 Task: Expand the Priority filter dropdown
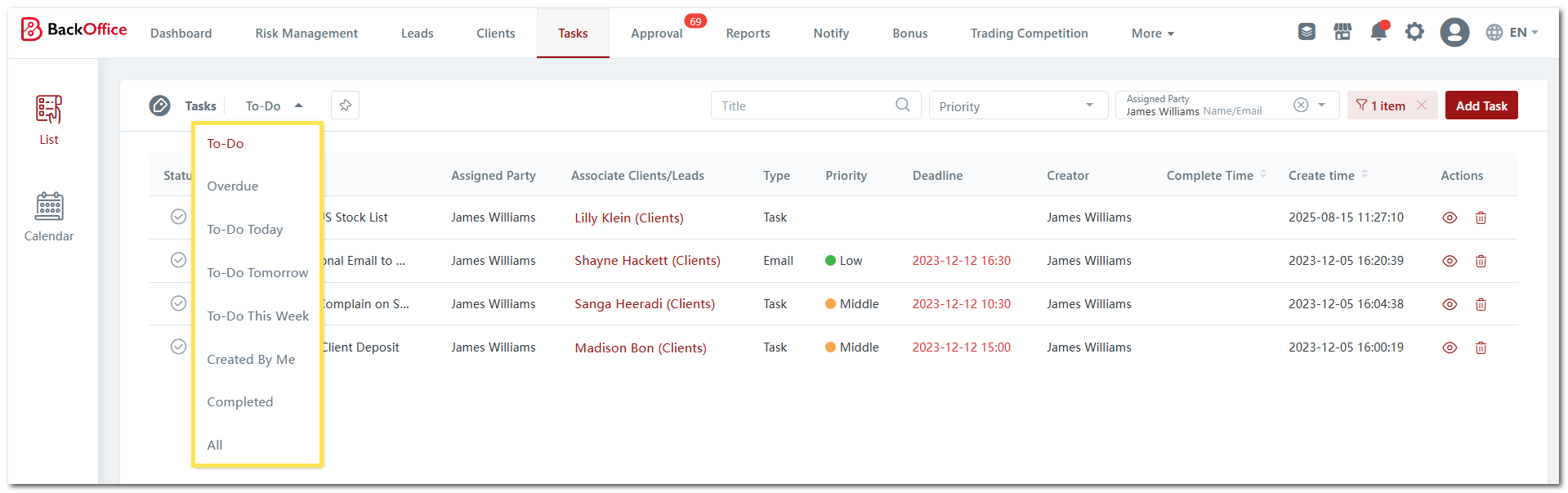point(1017,106)
